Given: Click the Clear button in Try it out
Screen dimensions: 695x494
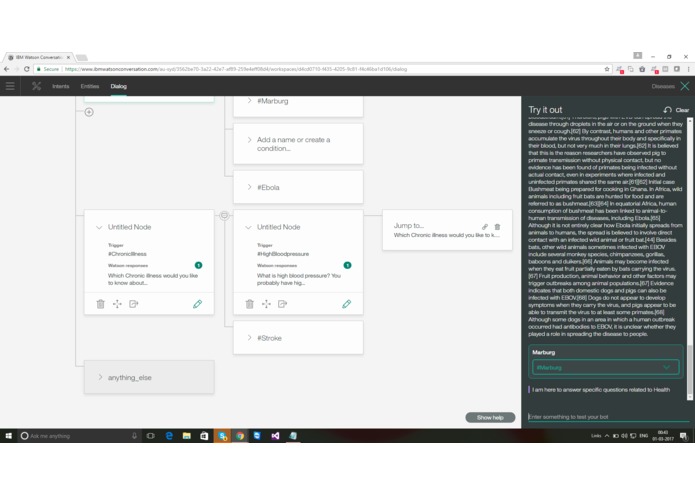Looking at the screenshot, I should [682, 110].
